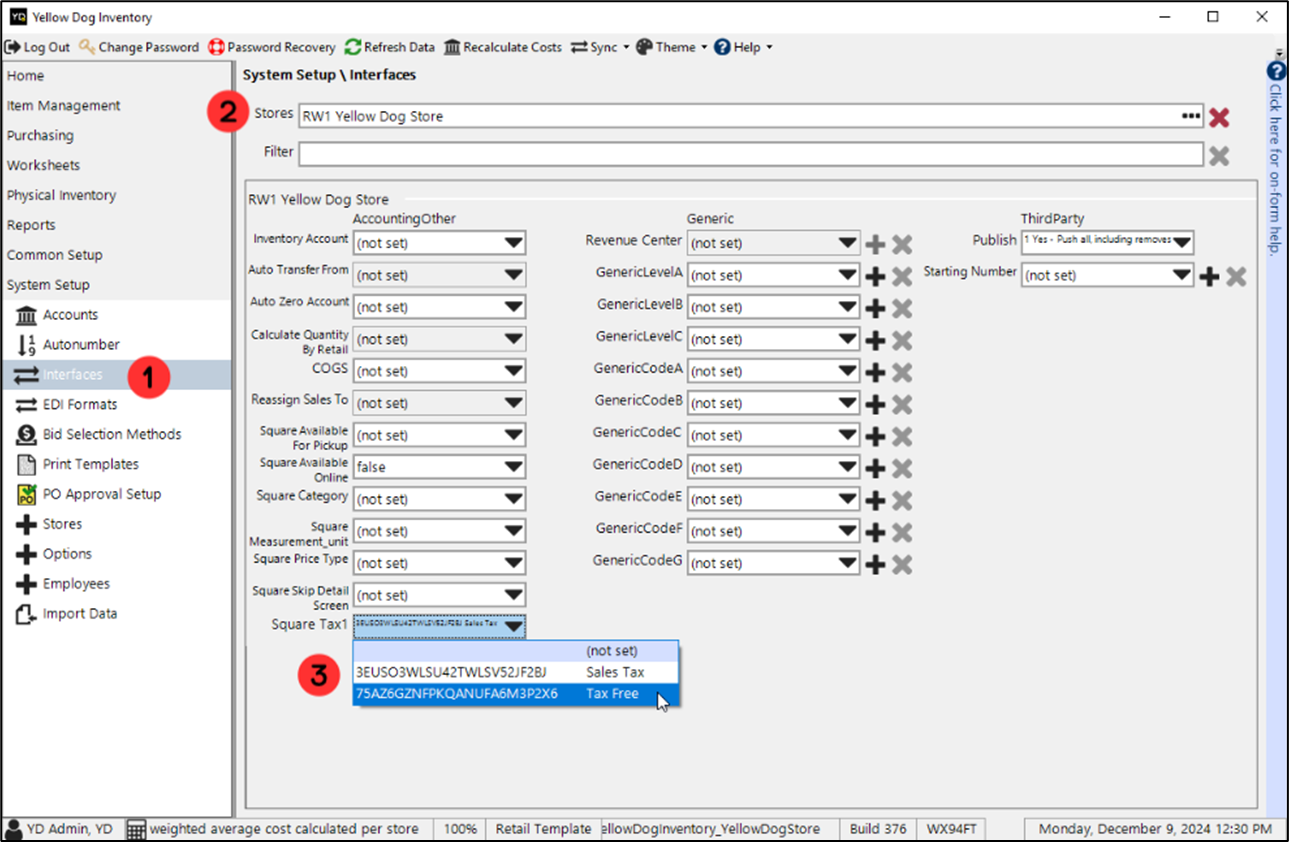Choose (not set) in Square Tax1 list

point(516,651)
